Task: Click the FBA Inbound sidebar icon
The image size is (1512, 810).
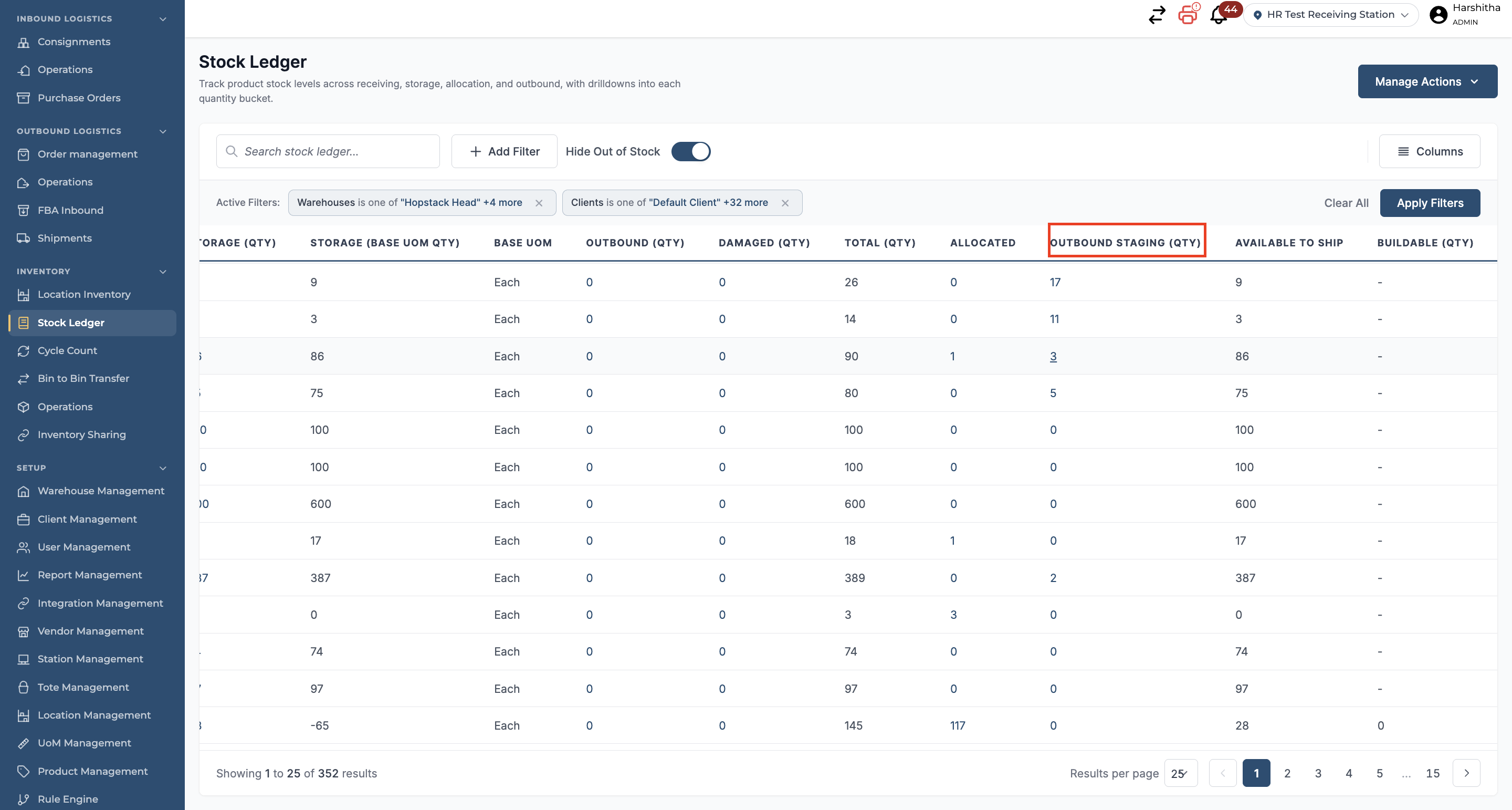Action: pyautogui.click(x=24, y=210)
